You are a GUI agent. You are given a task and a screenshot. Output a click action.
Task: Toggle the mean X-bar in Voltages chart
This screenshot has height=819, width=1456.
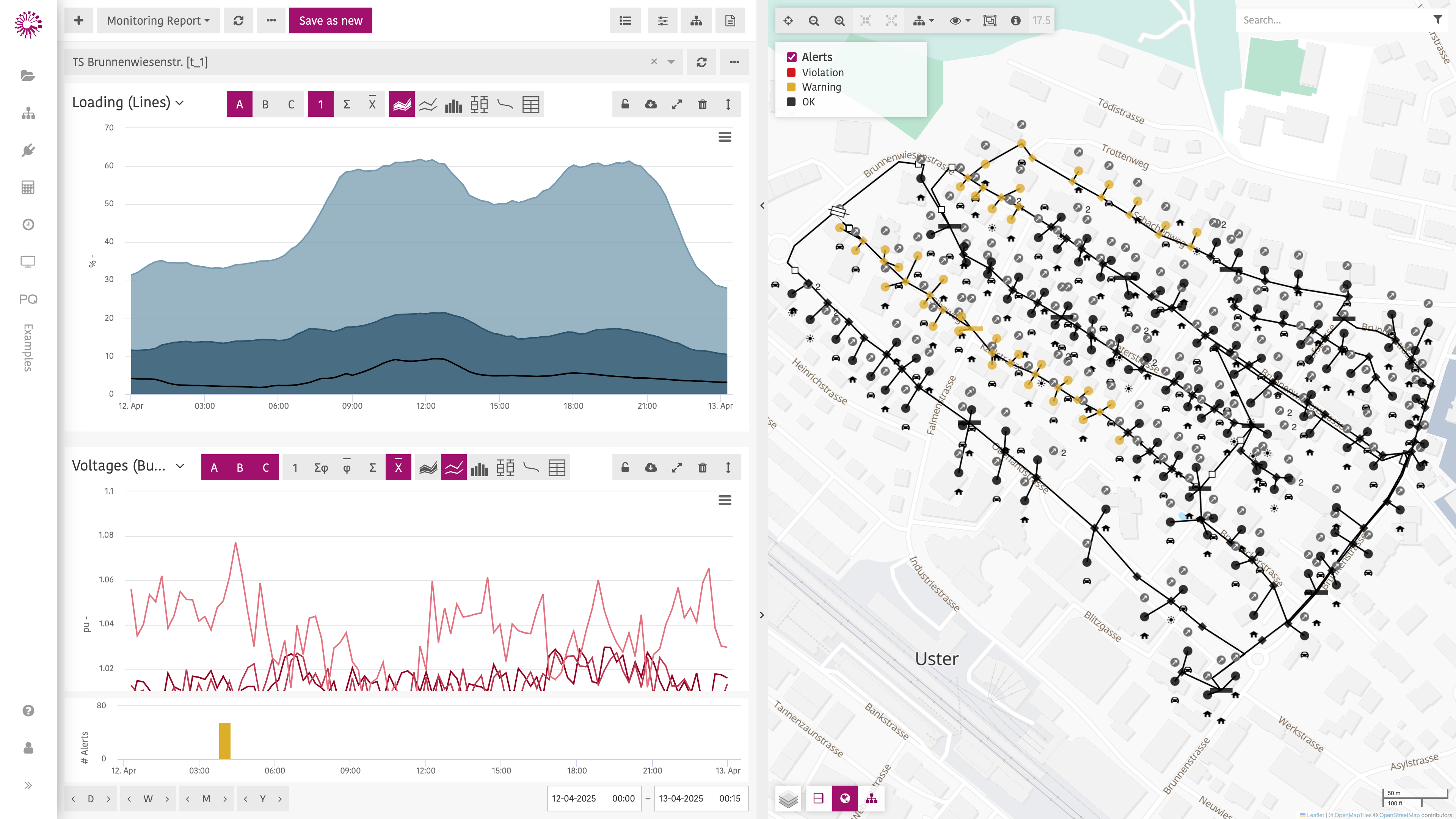click(x=399, y=468)
